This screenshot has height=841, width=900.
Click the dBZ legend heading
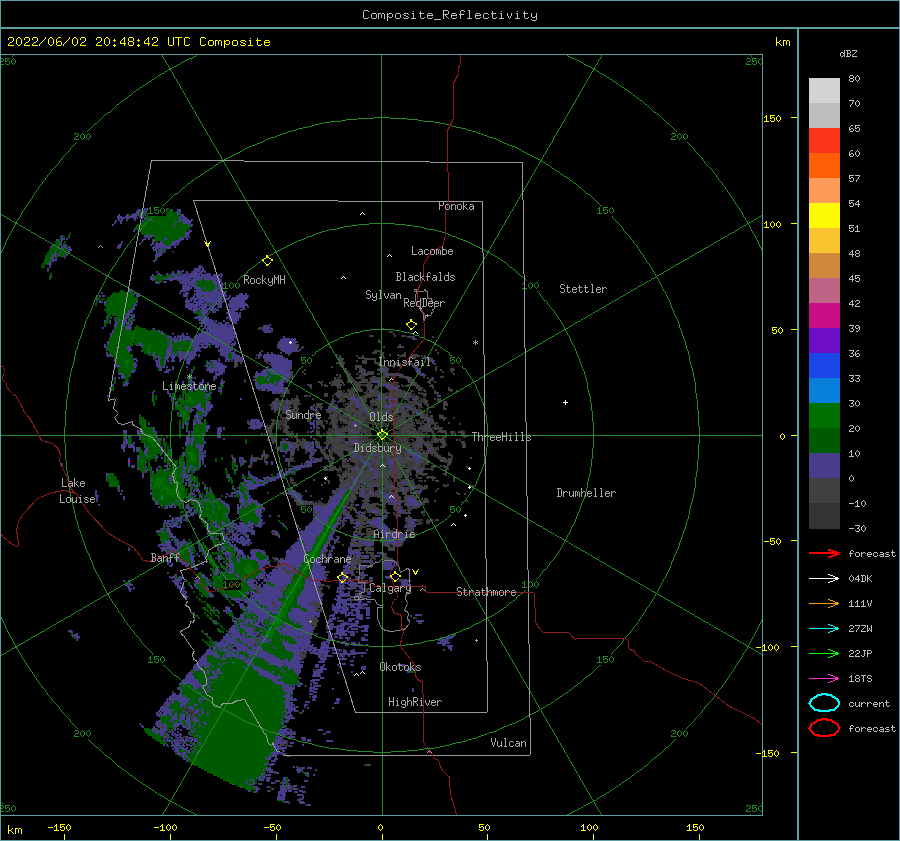[848, 53]
